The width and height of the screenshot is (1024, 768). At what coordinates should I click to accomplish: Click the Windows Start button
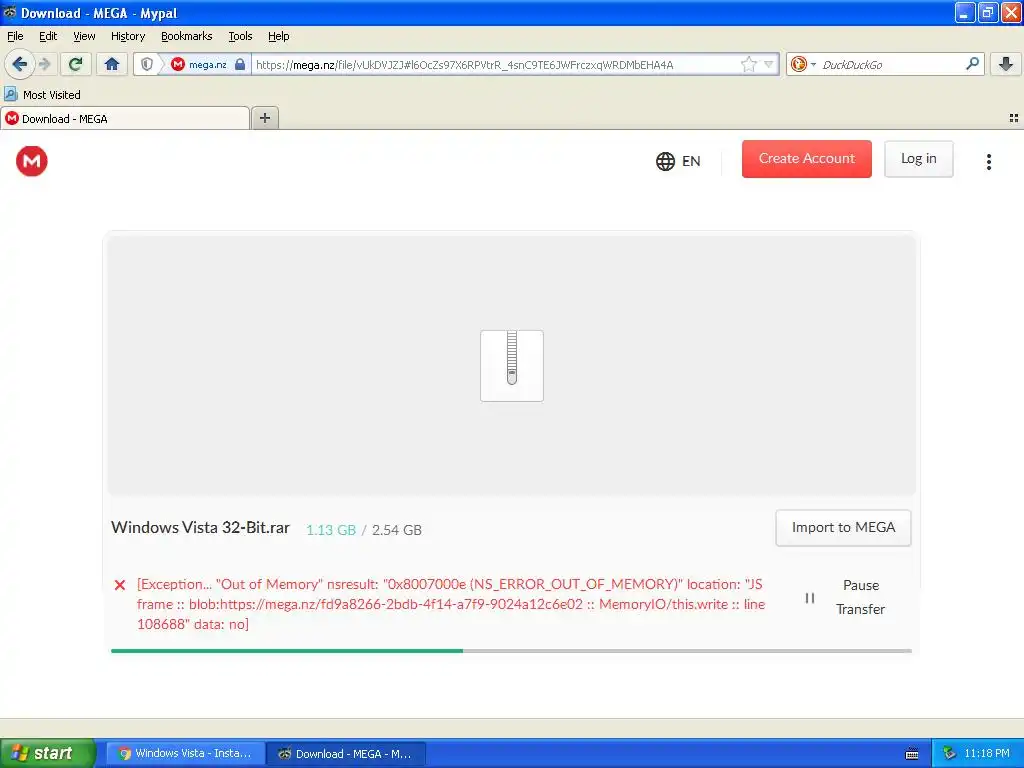click(x=48, y=753)
